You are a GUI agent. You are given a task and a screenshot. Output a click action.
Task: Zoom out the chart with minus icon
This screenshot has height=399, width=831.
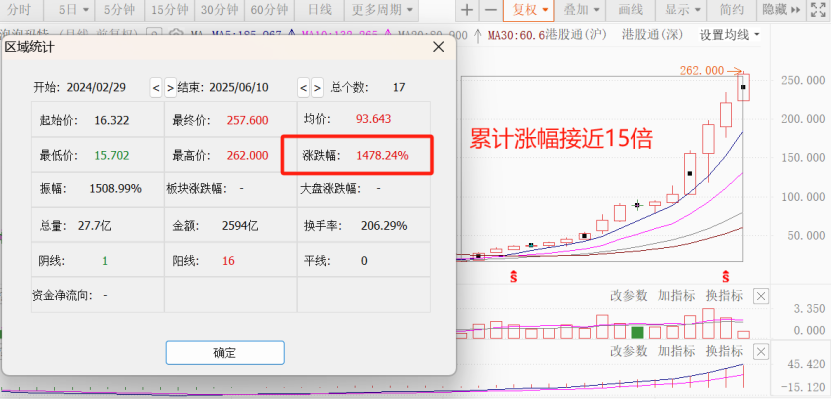click(x=491, y=10)
